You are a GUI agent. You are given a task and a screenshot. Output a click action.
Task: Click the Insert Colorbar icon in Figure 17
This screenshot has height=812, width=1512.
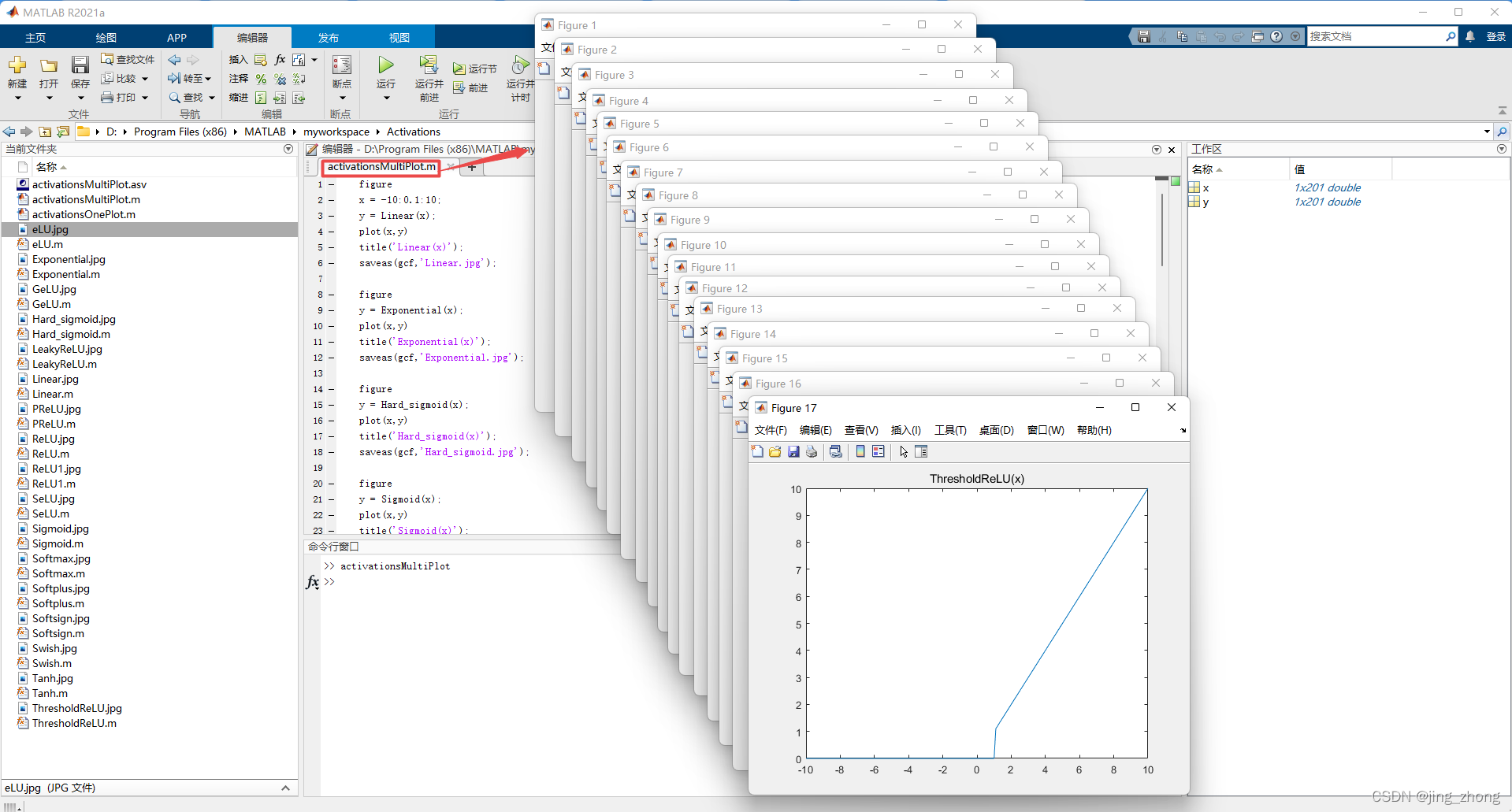coord(860,451)
